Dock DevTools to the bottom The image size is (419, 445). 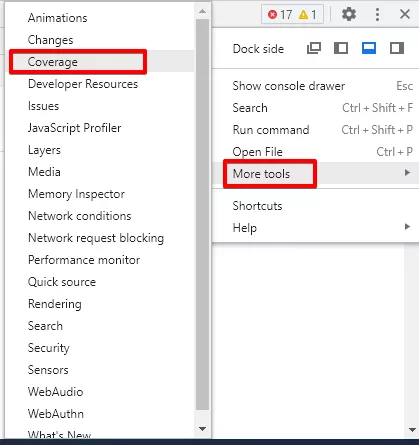pos(369,48)
